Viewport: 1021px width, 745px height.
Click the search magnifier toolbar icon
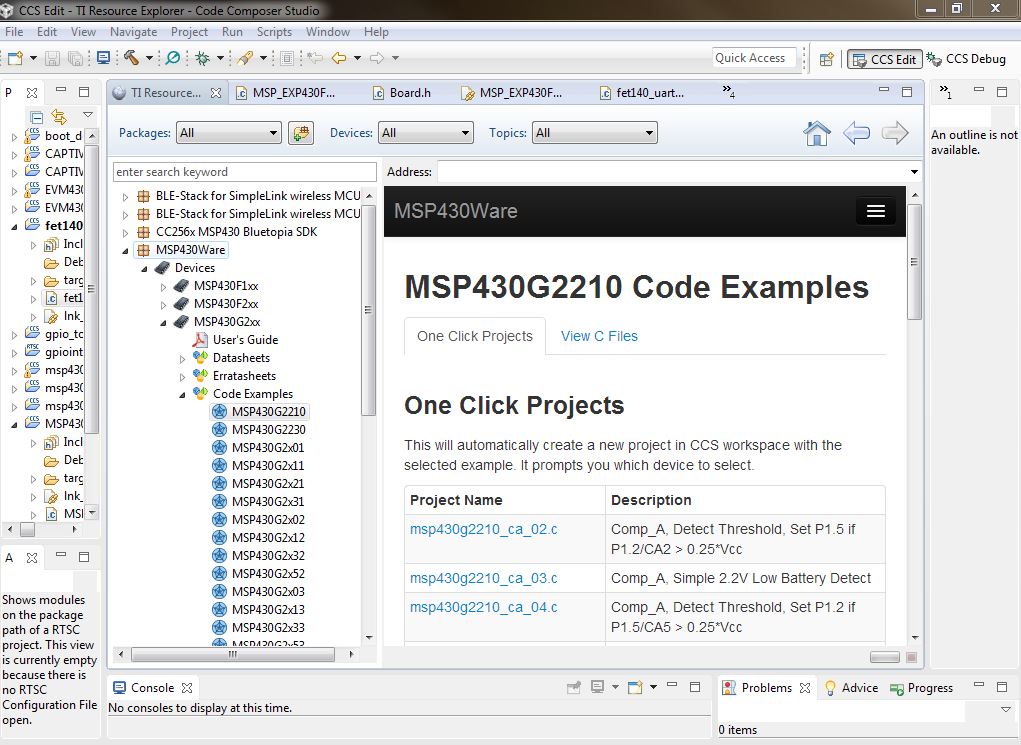[x=173, y=58]
